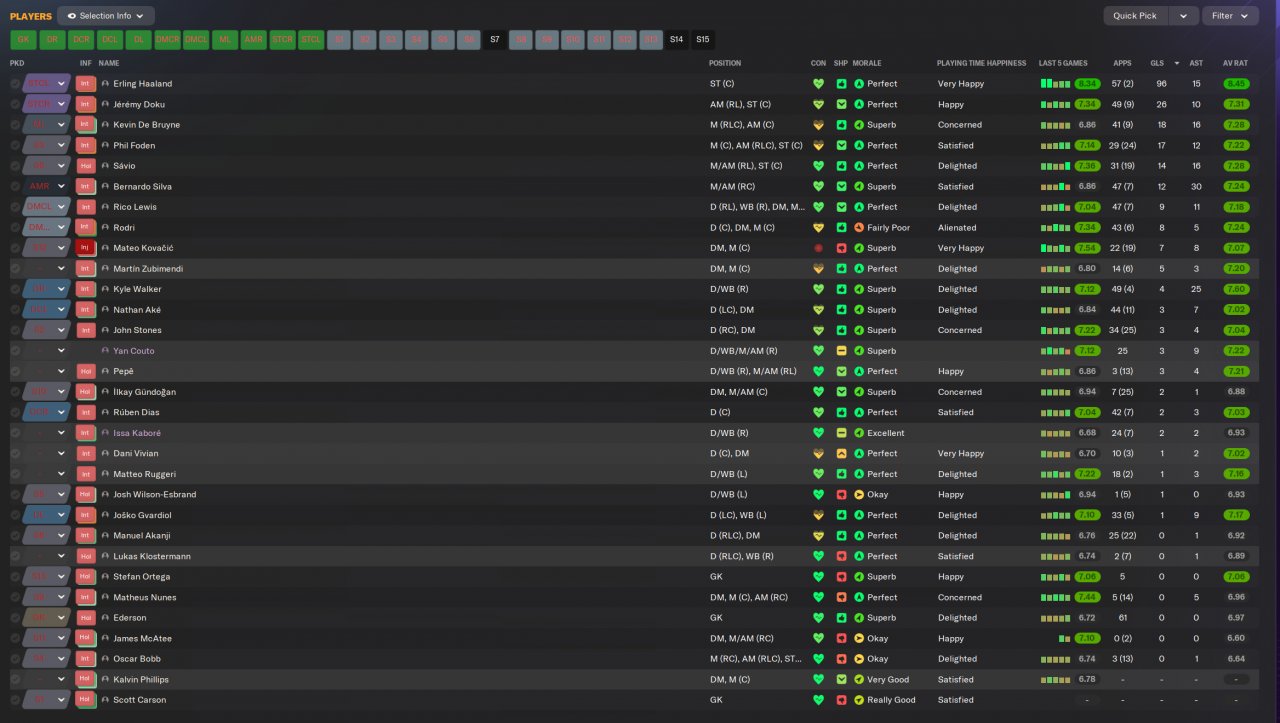Open the empty position dropdown for Martín Zubimendi

click(47, 269)
